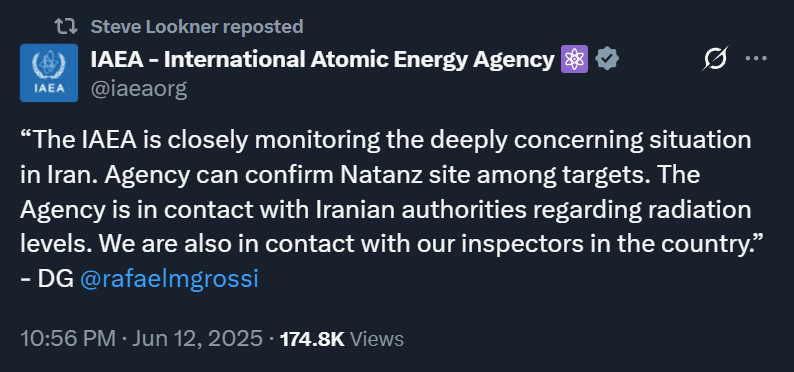
Task: Click the repost arrows icon above the tweet
Action: pyautogui.click(x=66, y=27)
